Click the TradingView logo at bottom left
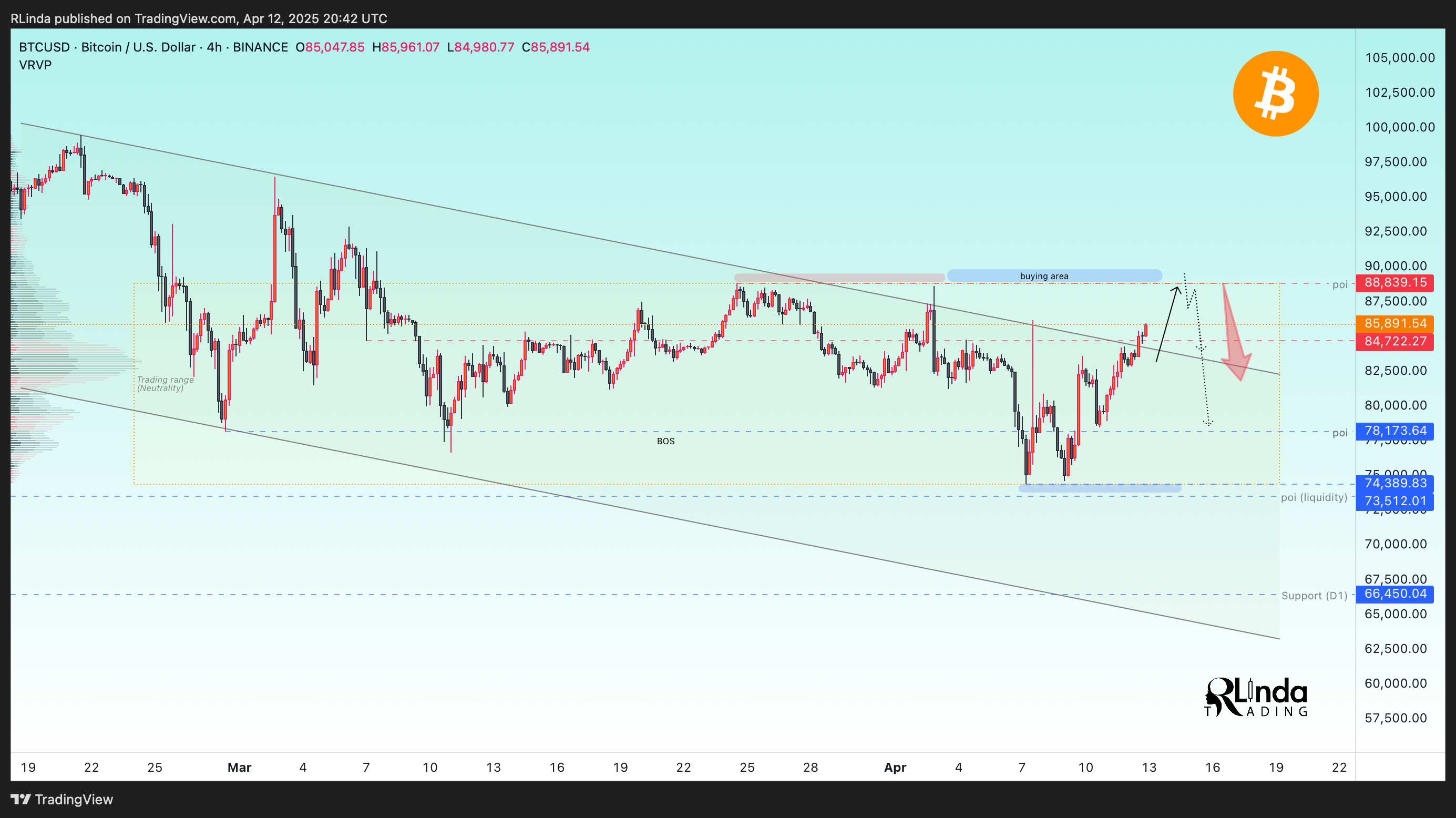The height and width of the screenshot is (818, 1456). tap(62, 800)
